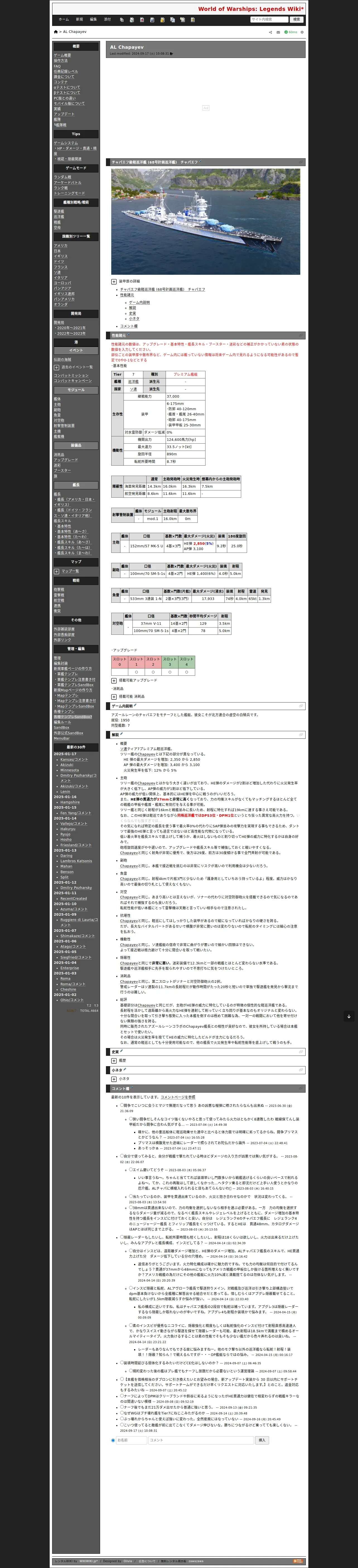The width and height of the screenshot is (358, 1568).
Task: Open the ホーム menu in the top bar
Action: click(64, 20)
